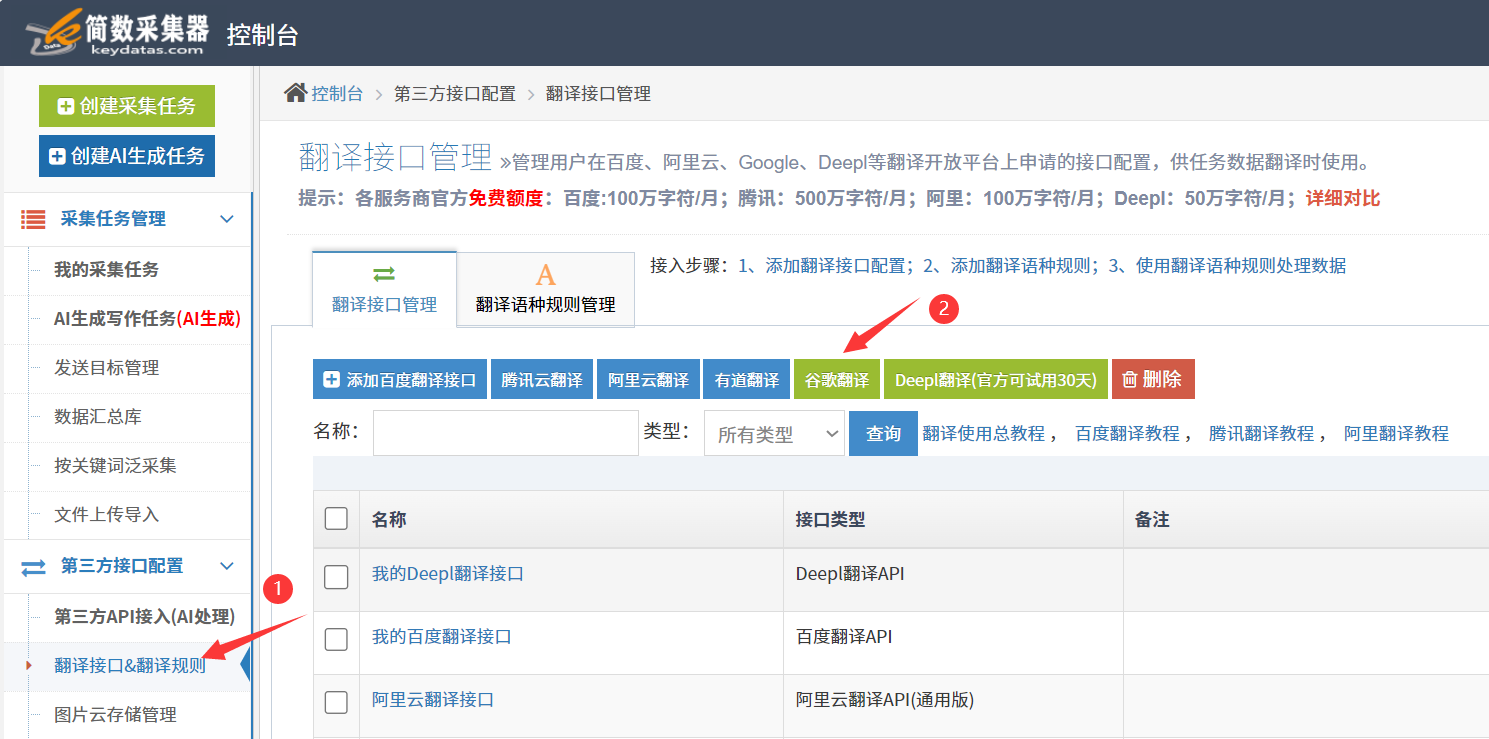This screenshot has height=739, width=1489.
Task: Click the red 删除 button
Action: 1153,380
